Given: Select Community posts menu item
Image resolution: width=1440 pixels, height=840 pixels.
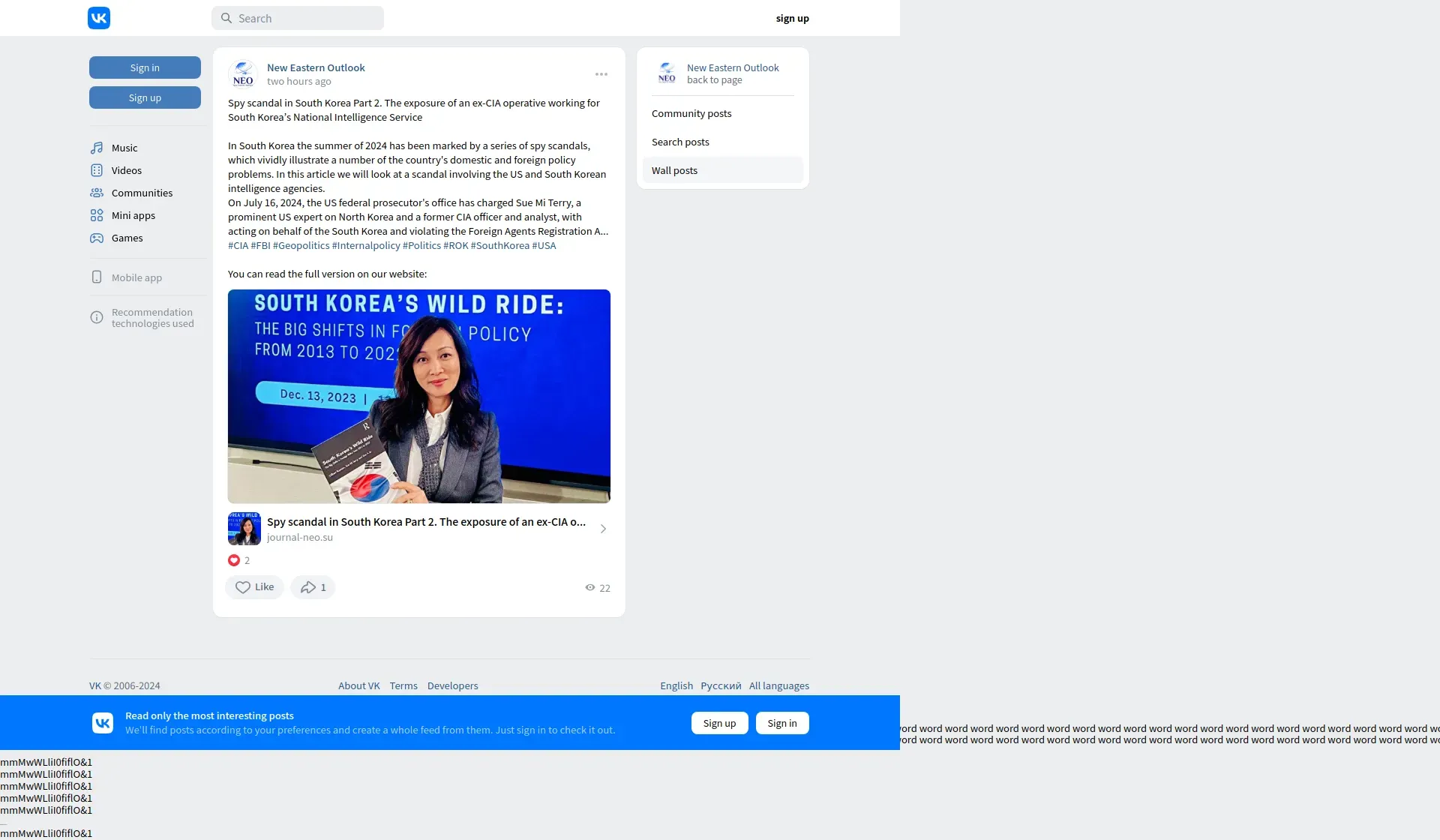Looking at the screenshot, I should [691, 113].
